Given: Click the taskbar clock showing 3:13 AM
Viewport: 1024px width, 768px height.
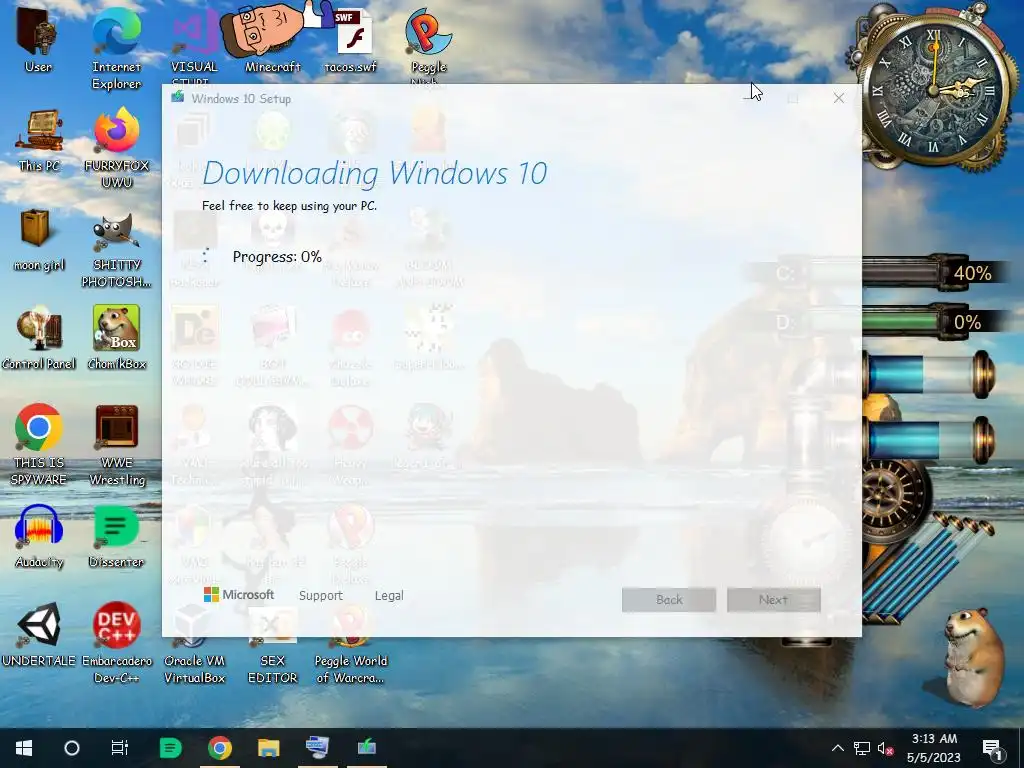Looking at the screenshot, I should pyautogui.click(x=934, y=748).
